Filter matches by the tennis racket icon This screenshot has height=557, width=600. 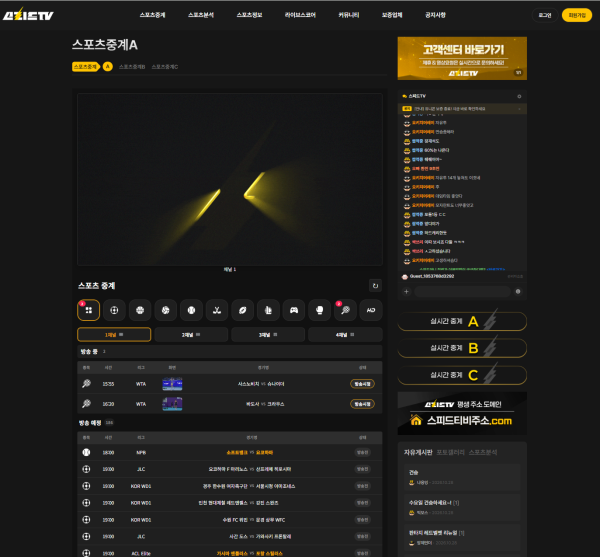(345, 310)
